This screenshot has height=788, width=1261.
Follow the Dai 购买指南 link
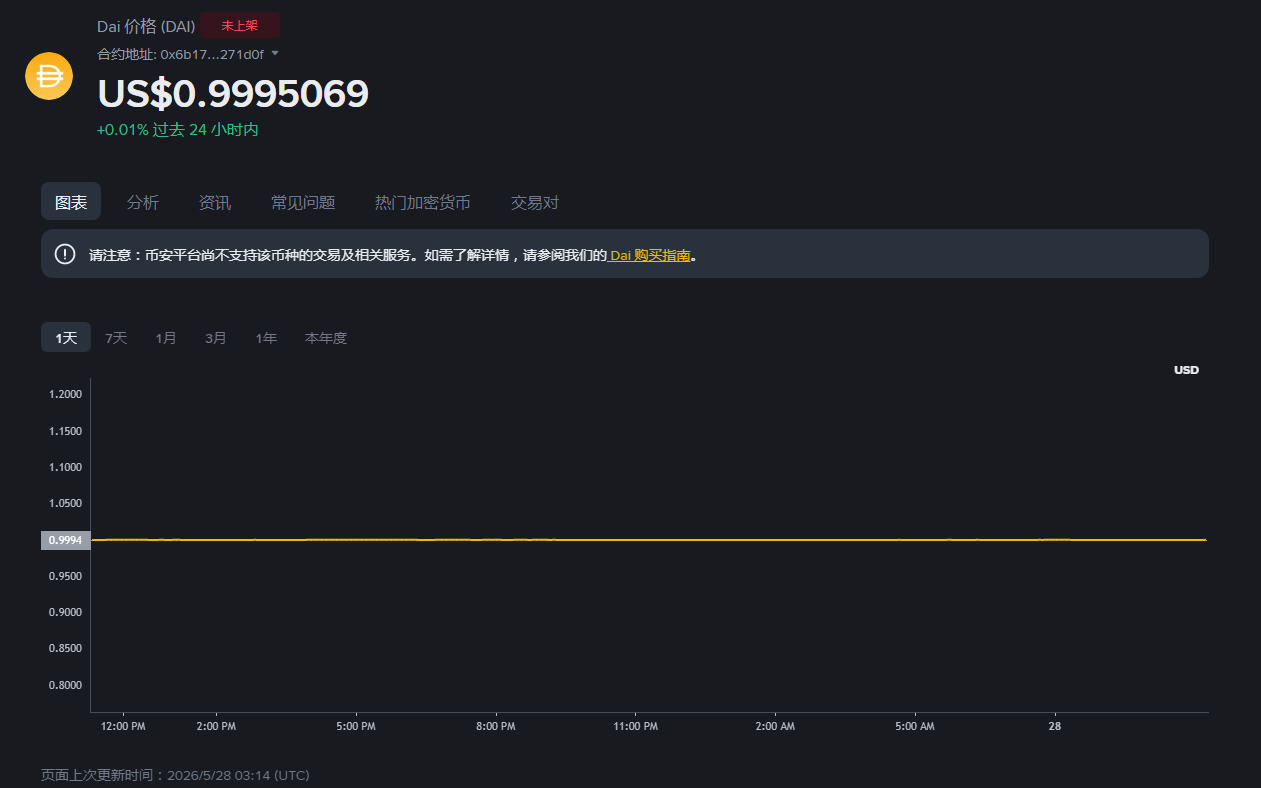[x=651, y=255]
